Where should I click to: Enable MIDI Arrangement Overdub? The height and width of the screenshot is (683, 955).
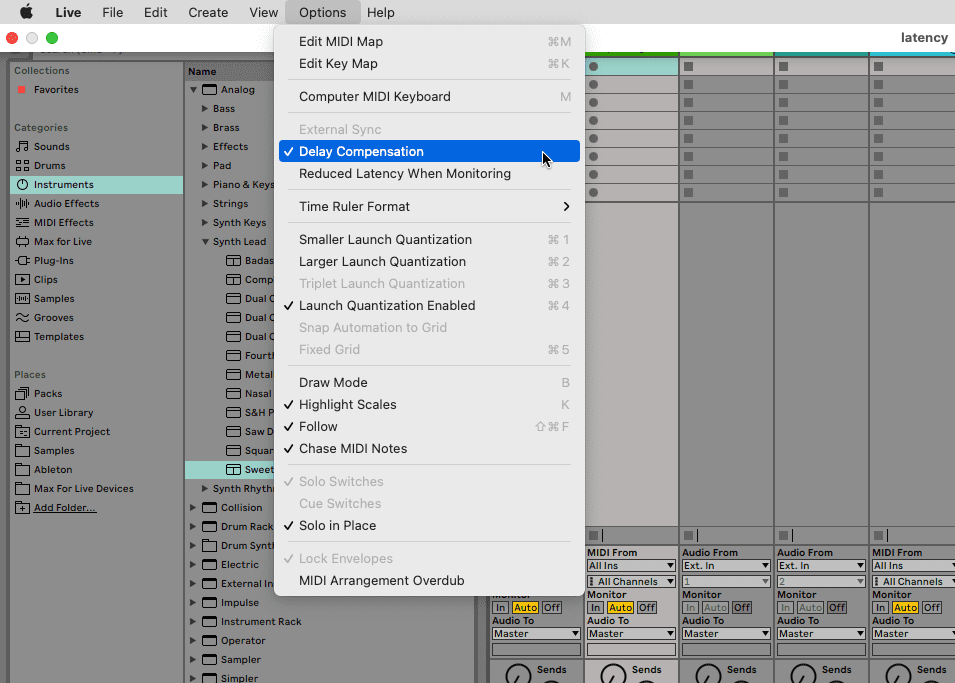tap(429, 581)
